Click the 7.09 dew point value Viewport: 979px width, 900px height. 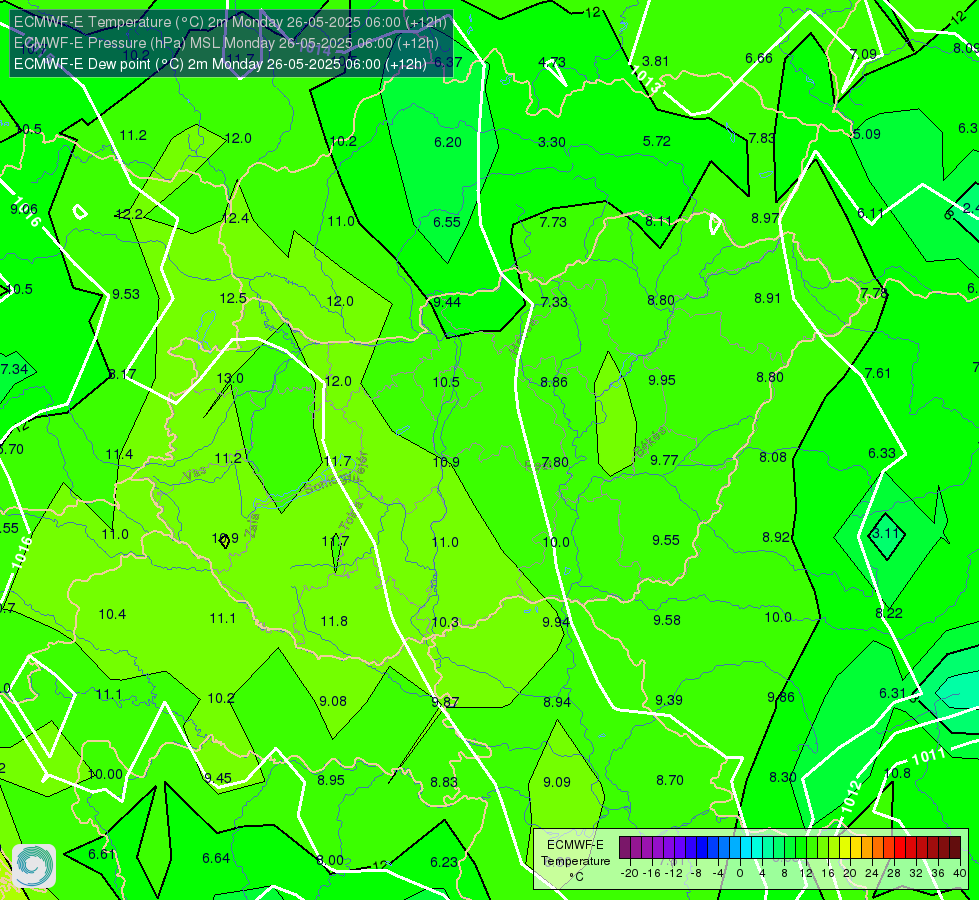point(863,54)
